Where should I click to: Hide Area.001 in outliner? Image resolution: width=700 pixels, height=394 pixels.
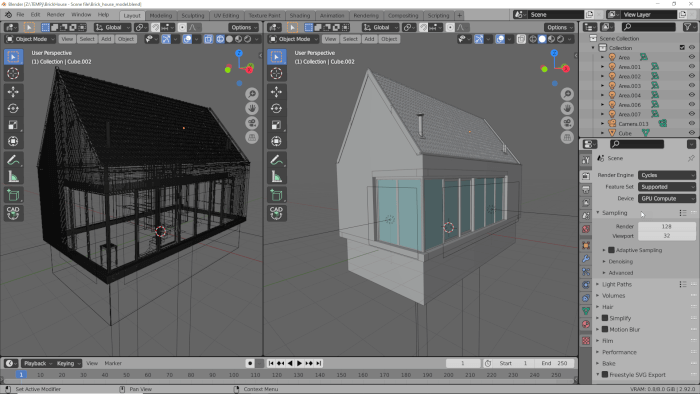tap(692, 67)
